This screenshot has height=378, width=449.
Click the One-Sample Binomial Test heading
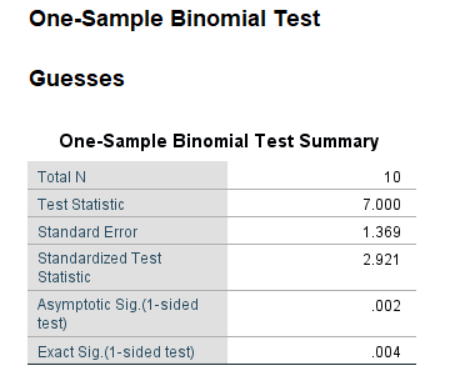coord(175,19)
